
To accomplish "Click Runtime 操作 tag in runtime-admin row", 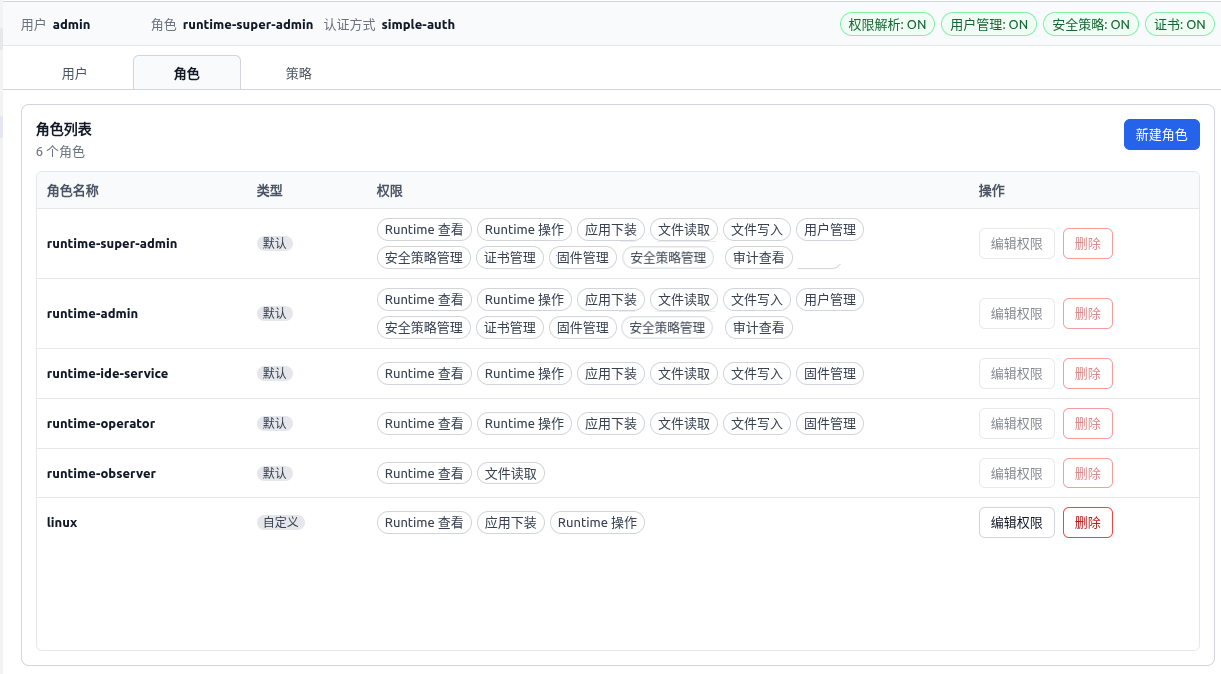I will [x=525, y=300].
